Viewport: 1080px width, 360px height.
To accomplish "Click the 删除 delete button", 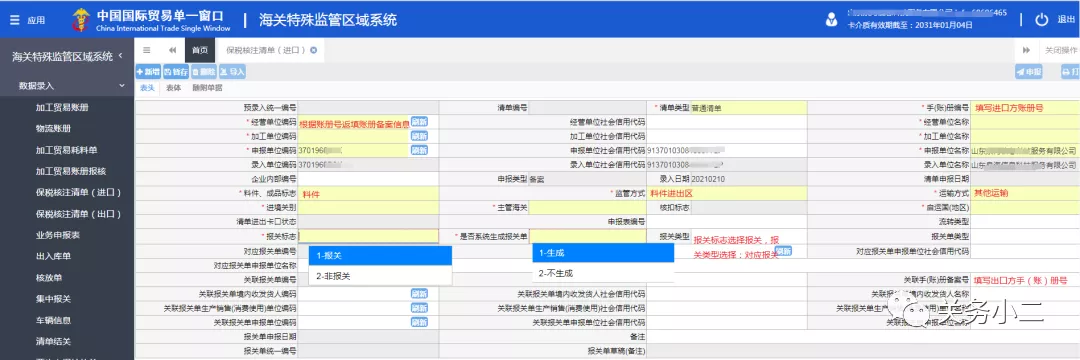I will pyautogui.click(x=203, y=72).
